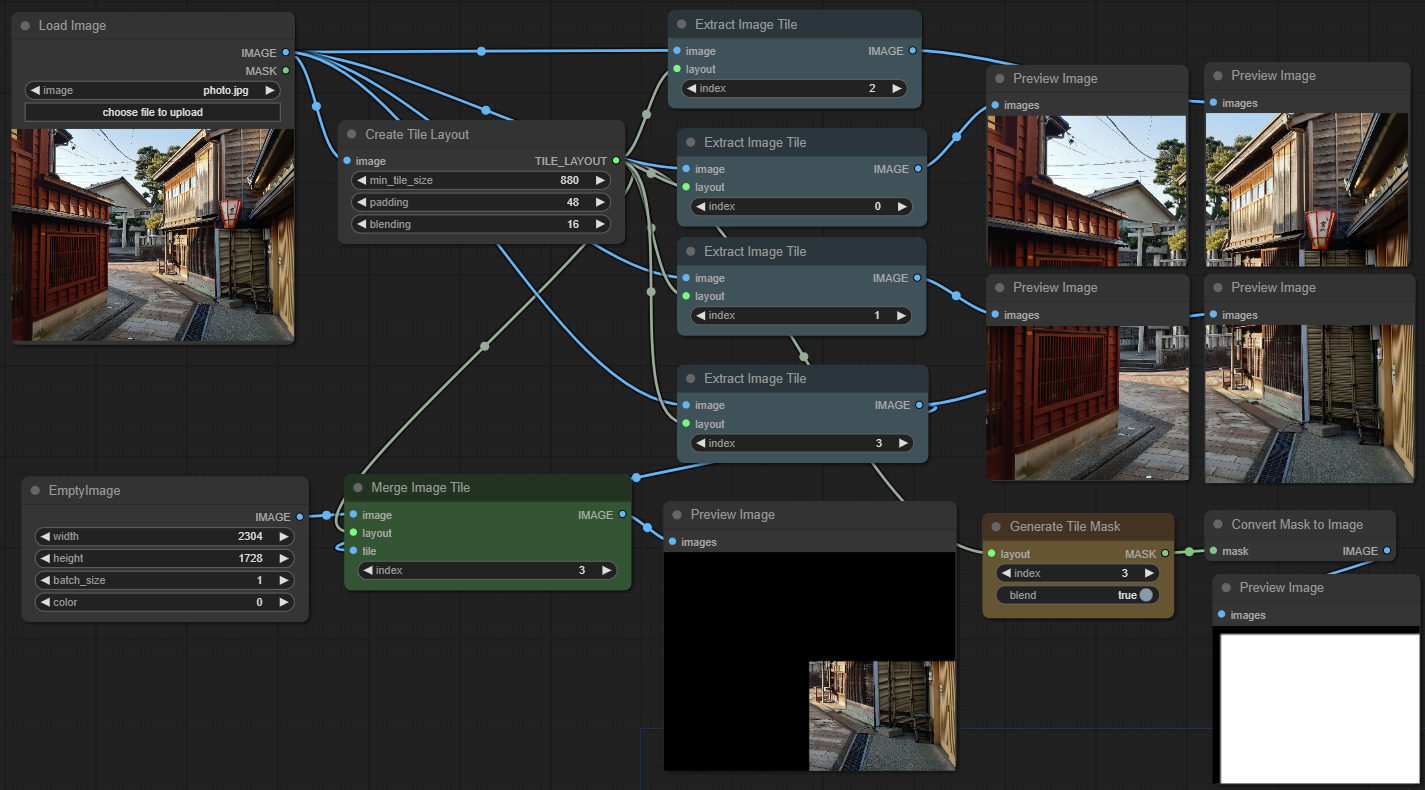The width and height of the screenshot is (1425, 790).
Task: Collapse the Create Tile Layout node via its dot
Action: [x=352, y=135]
